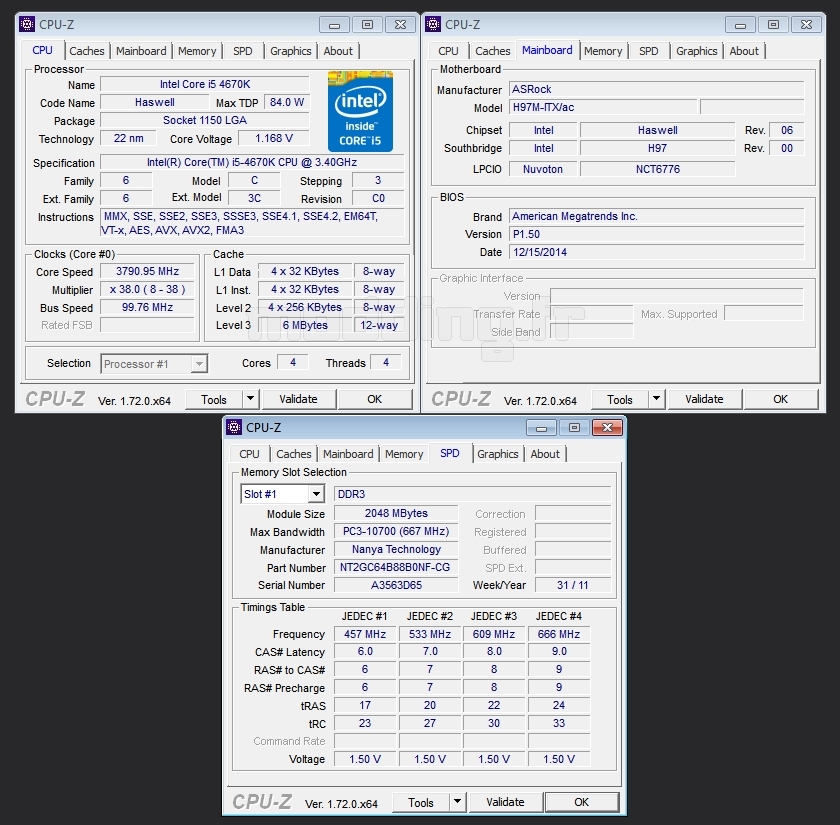The image size is (840, 825).
Task: Click Validate button in SPD window
Action: tap(505, 802)
